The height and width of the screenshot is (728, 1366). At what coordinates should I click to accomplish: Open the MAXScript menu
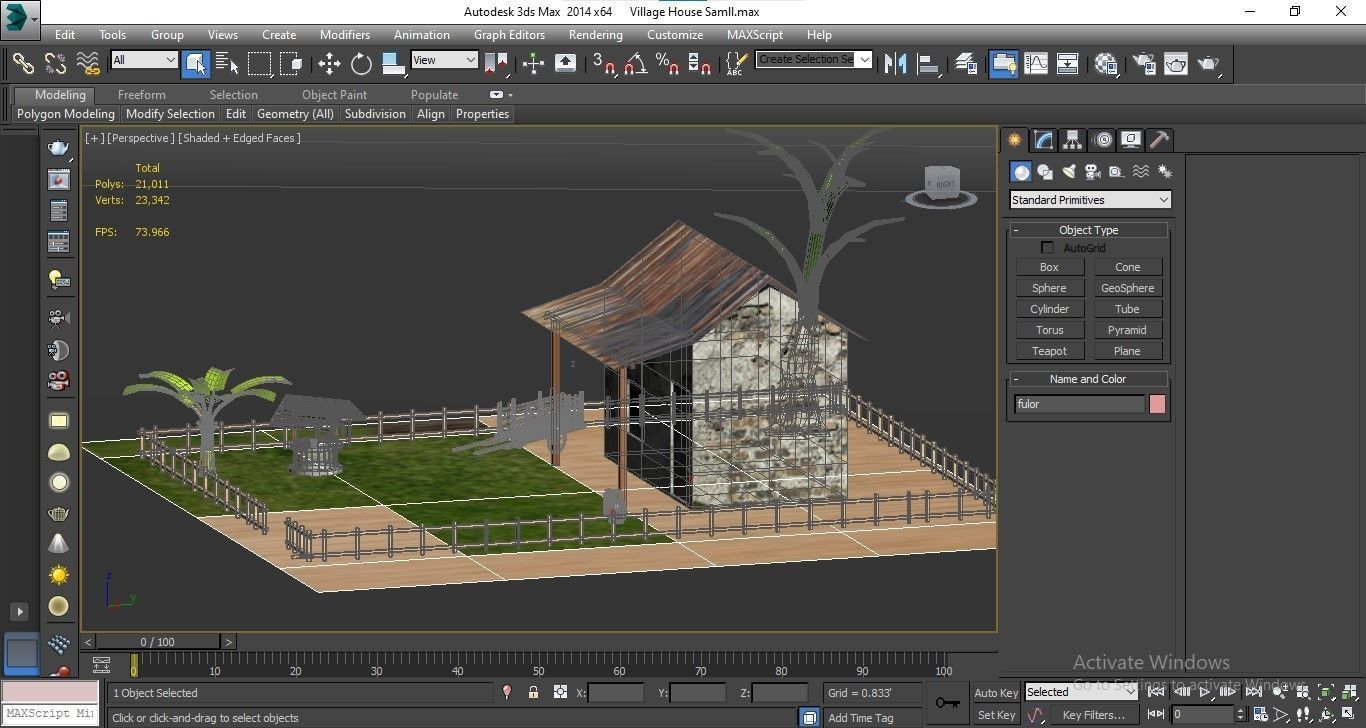(x=755, y=34)
